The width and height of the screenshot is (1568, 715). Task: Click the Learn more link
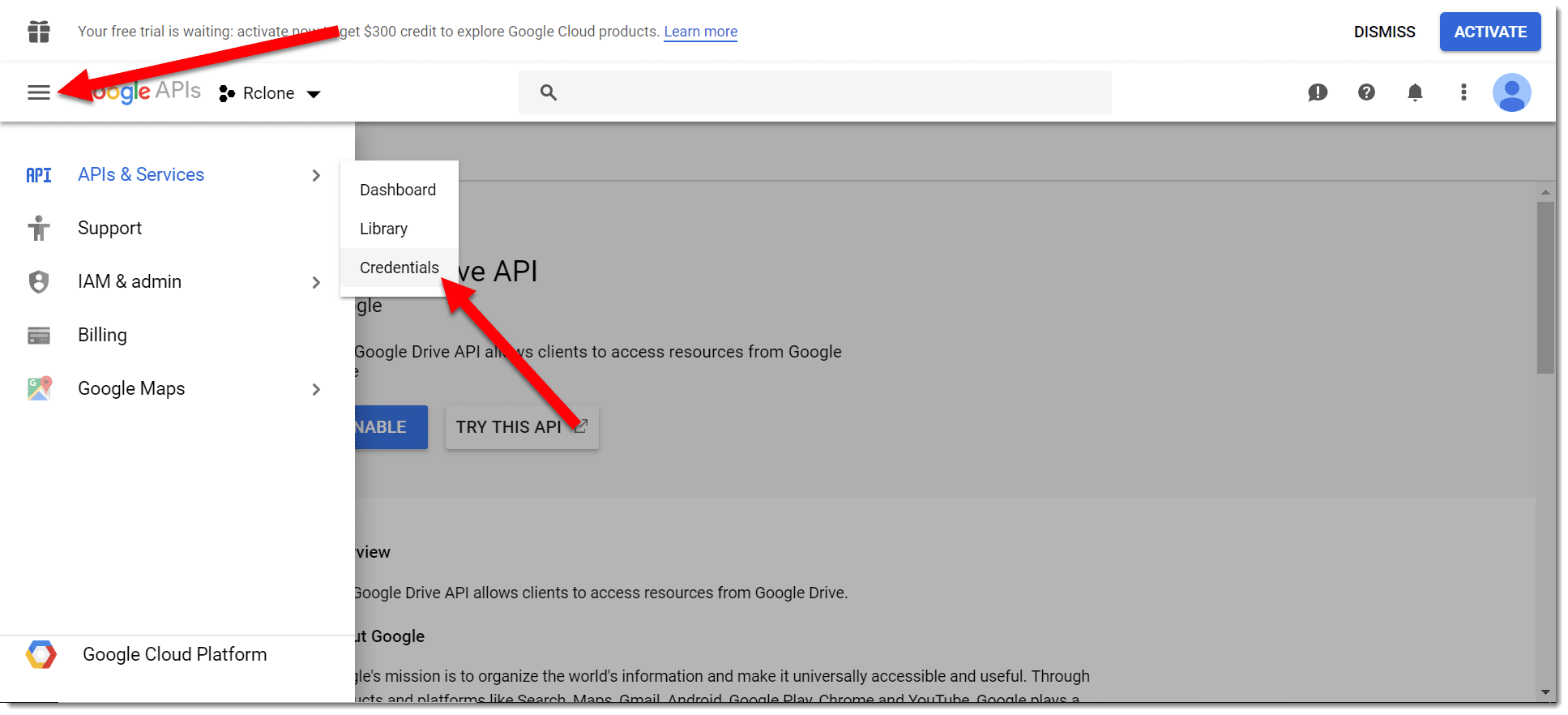[701, 32]
